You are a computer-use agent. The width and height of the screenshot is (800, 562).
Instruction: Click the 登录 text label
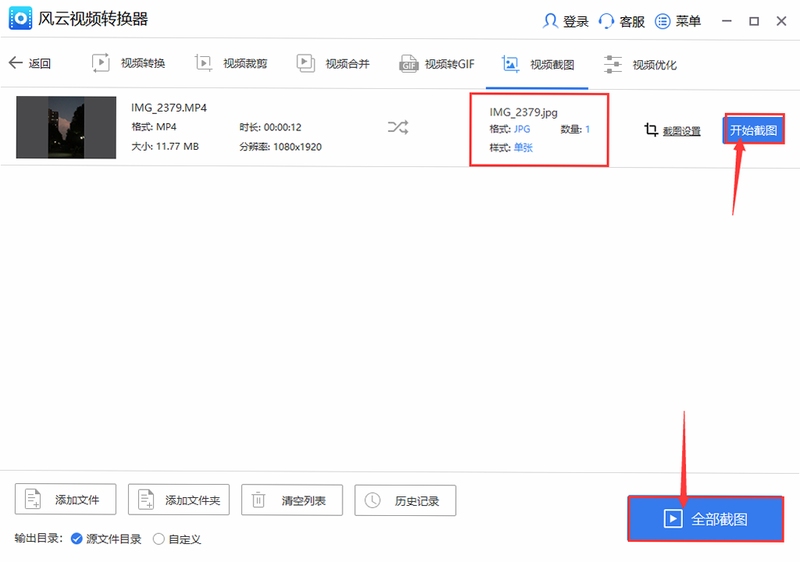click(x=576, y=21)
